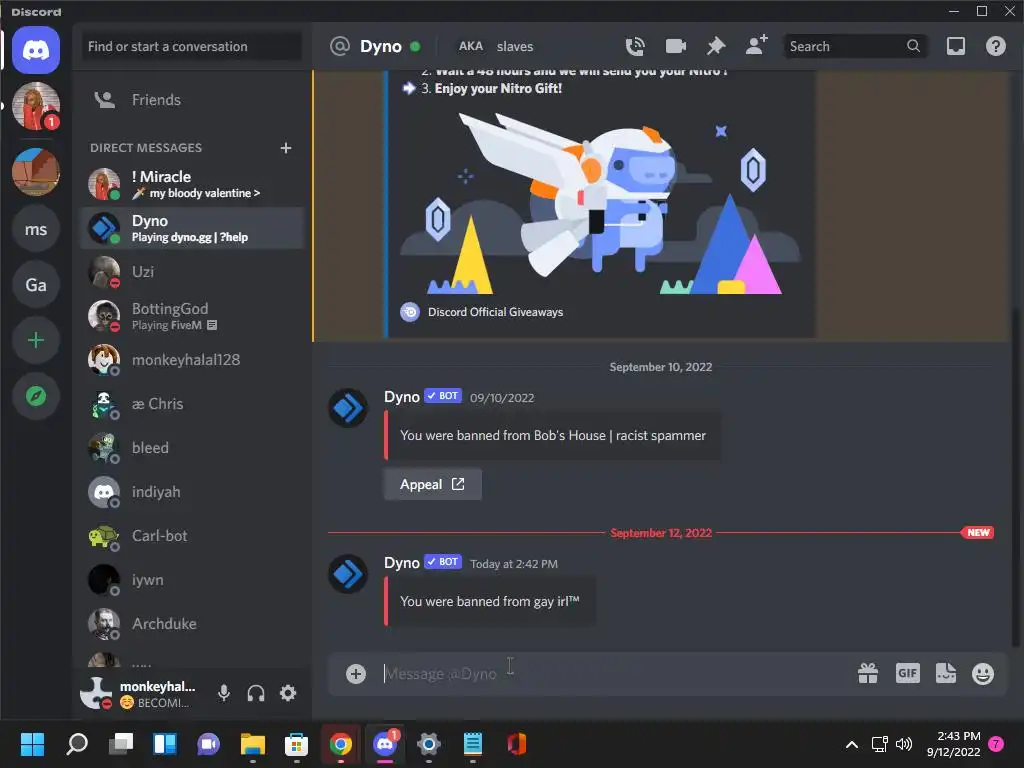Image resolution: width=1024 pixels, height=768 pixels.
Task: Open the Carl-bot conversation
Action: (193, 536)
